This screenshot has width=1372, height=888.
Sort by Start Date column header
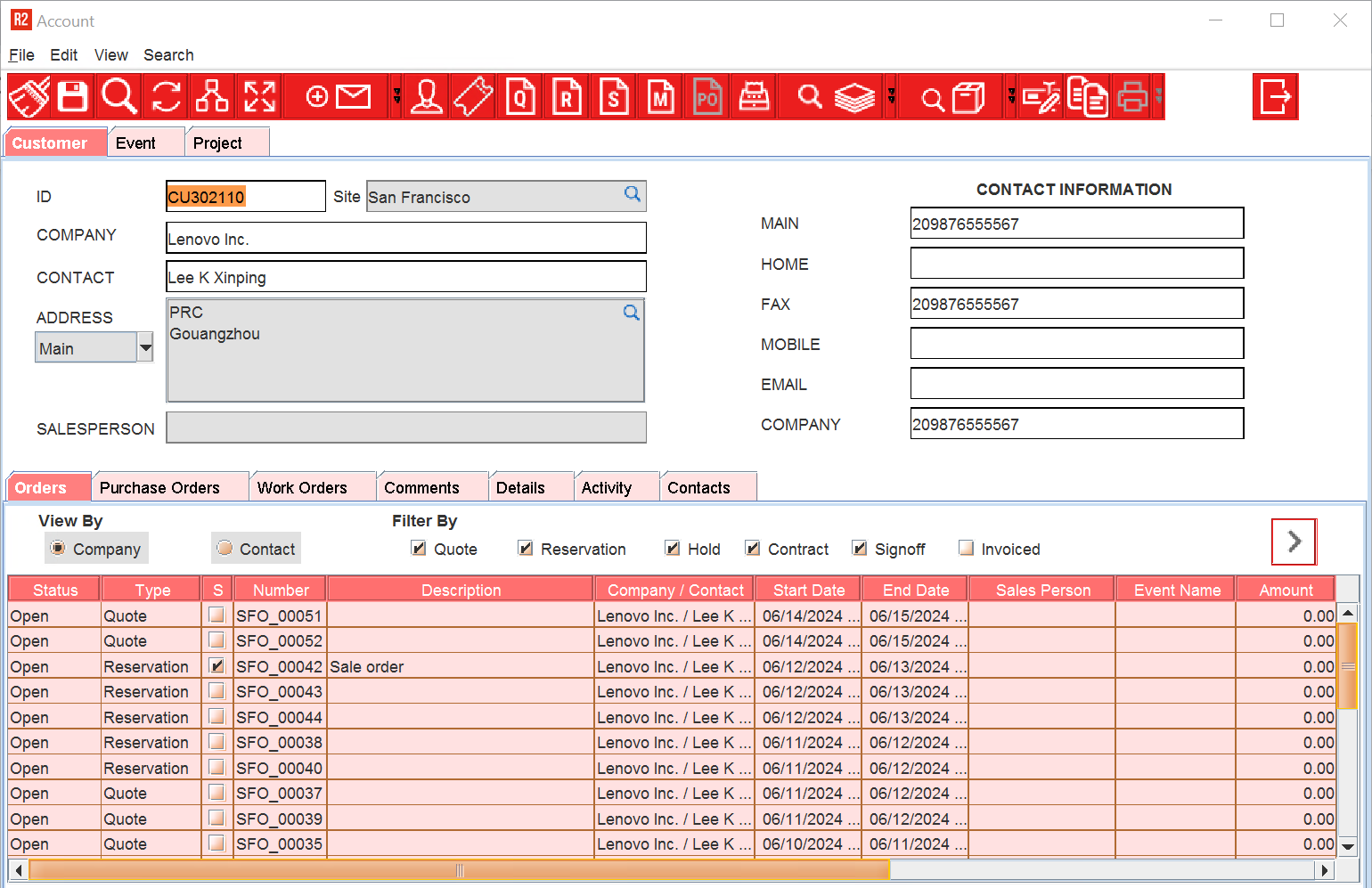tap(808, 590)
